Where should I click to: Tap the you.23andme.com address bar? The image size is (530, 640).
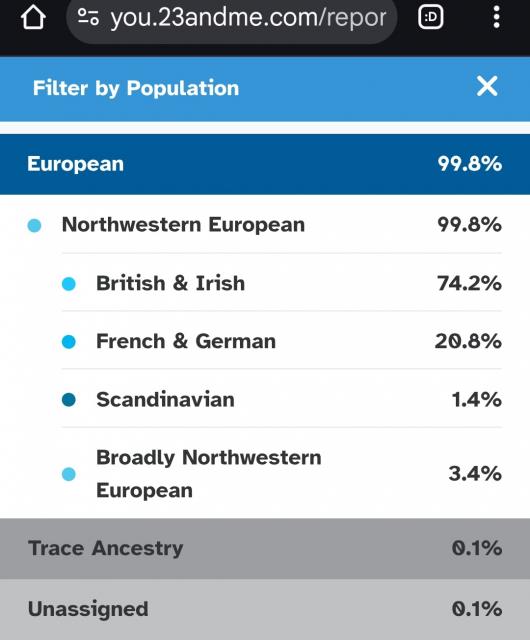point(232,18)
